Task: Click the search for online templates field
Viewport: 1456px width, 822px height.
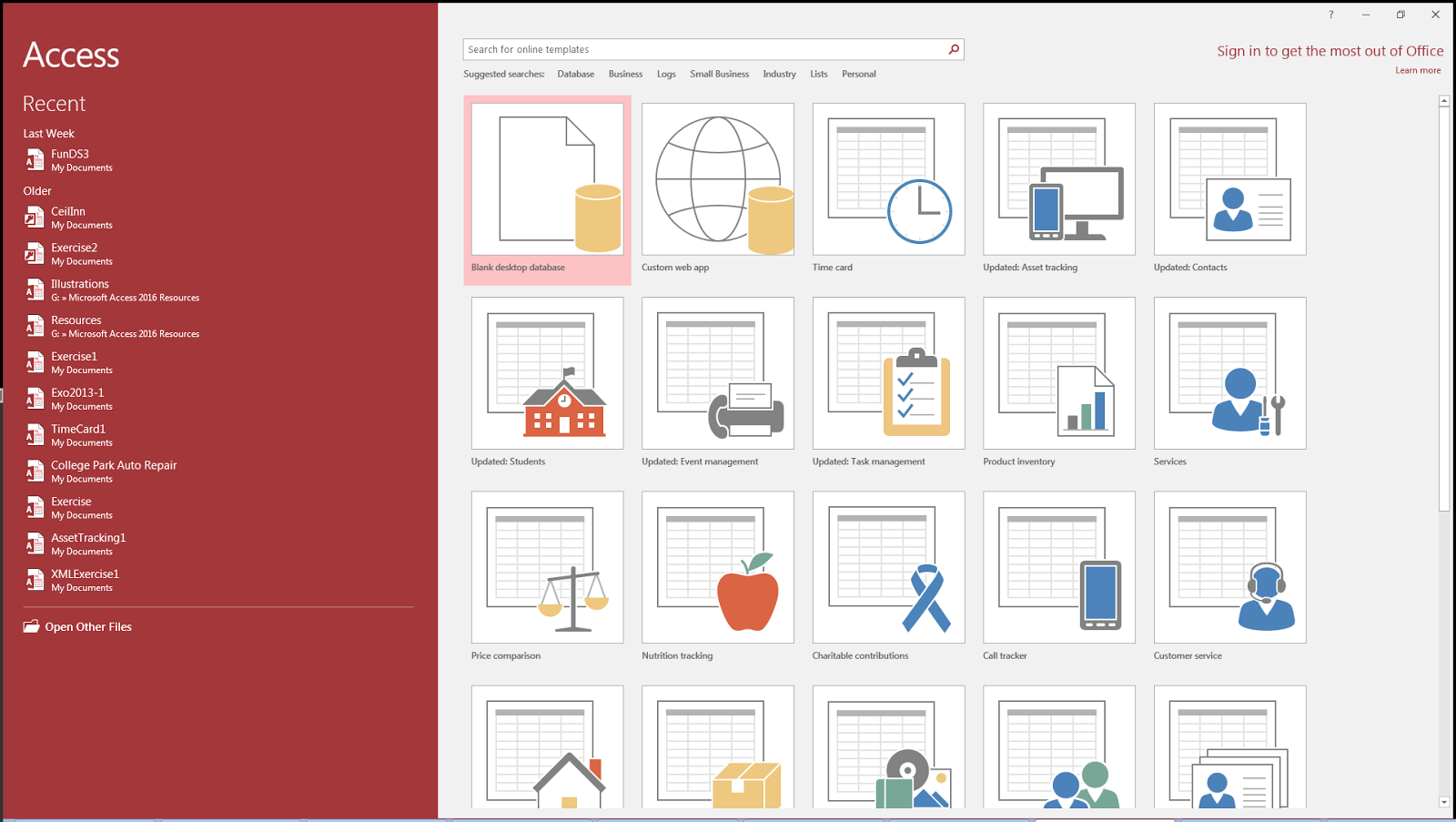Action: click(x=701, y=49)
